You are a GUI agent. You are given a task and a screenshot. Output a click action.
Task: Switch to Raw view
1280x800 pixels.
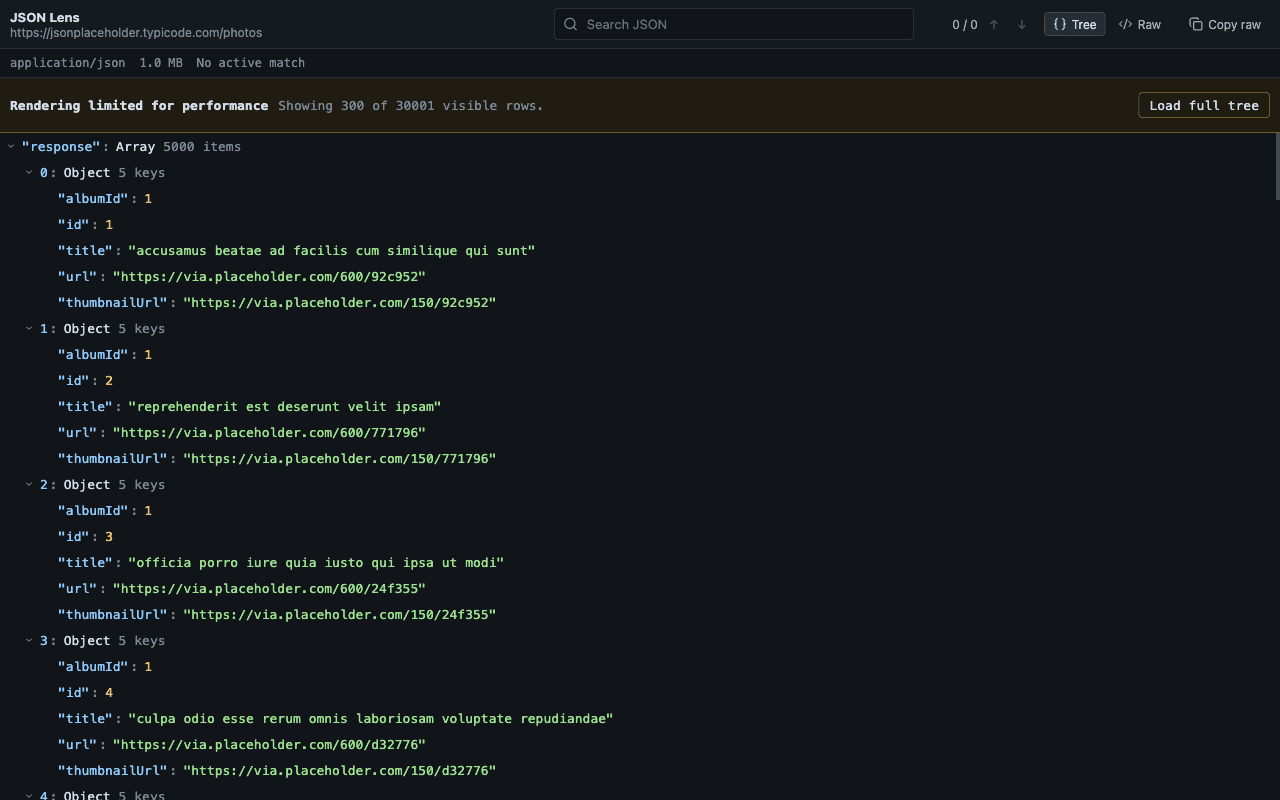(x=1140, y=24)
